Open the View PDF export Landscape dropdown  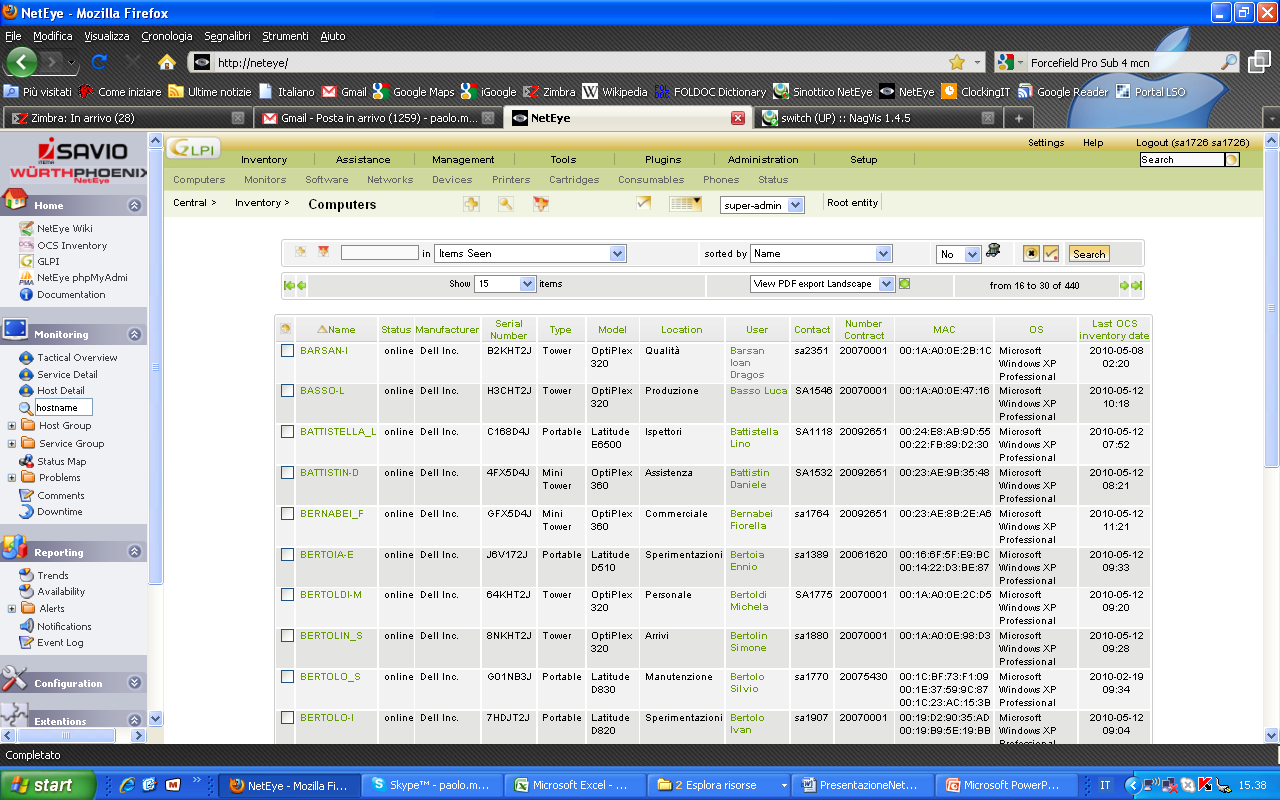821,284
